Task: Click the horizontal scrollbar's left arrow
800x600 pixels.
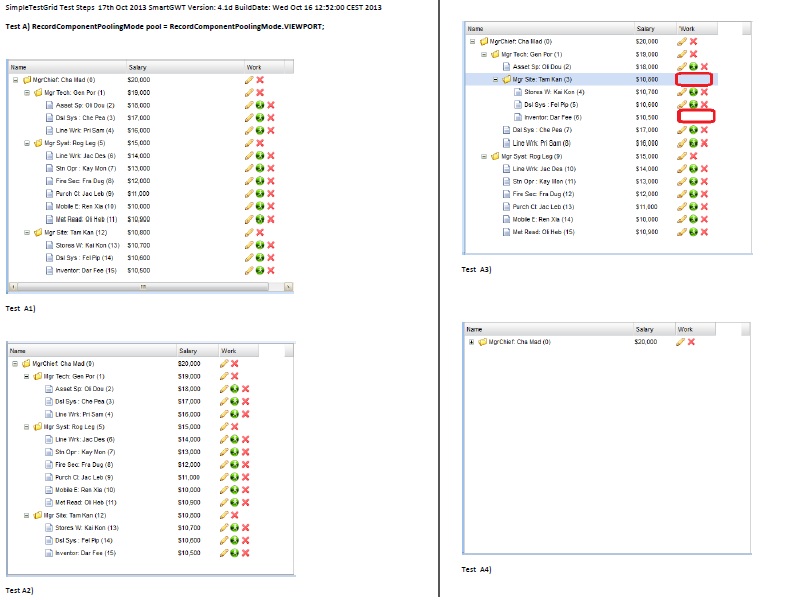Action: coord(11,286)
